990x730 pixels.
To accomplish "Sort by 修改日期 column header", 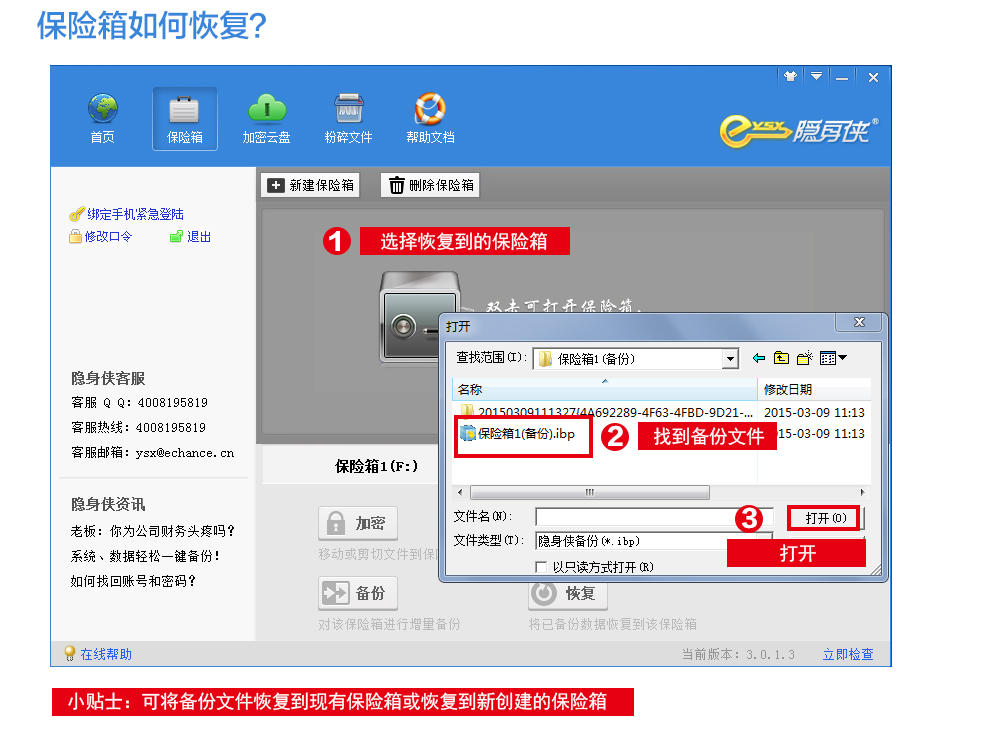I will (x=814, y=390).
